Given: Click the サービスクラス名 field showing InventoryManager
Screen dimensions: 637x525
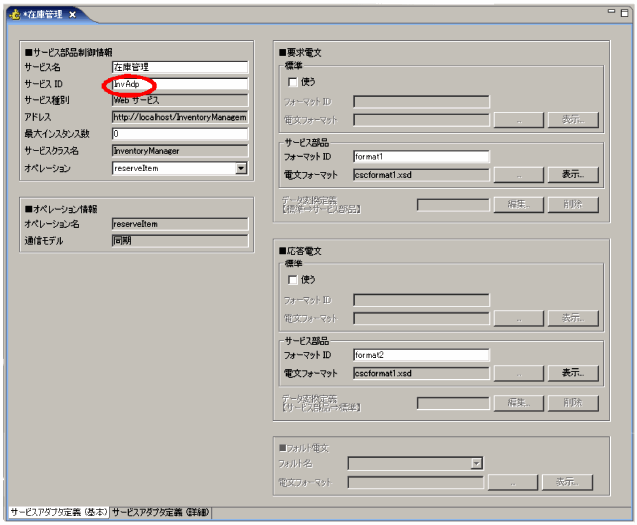Looking at the screenshot, I should point(180,151).
